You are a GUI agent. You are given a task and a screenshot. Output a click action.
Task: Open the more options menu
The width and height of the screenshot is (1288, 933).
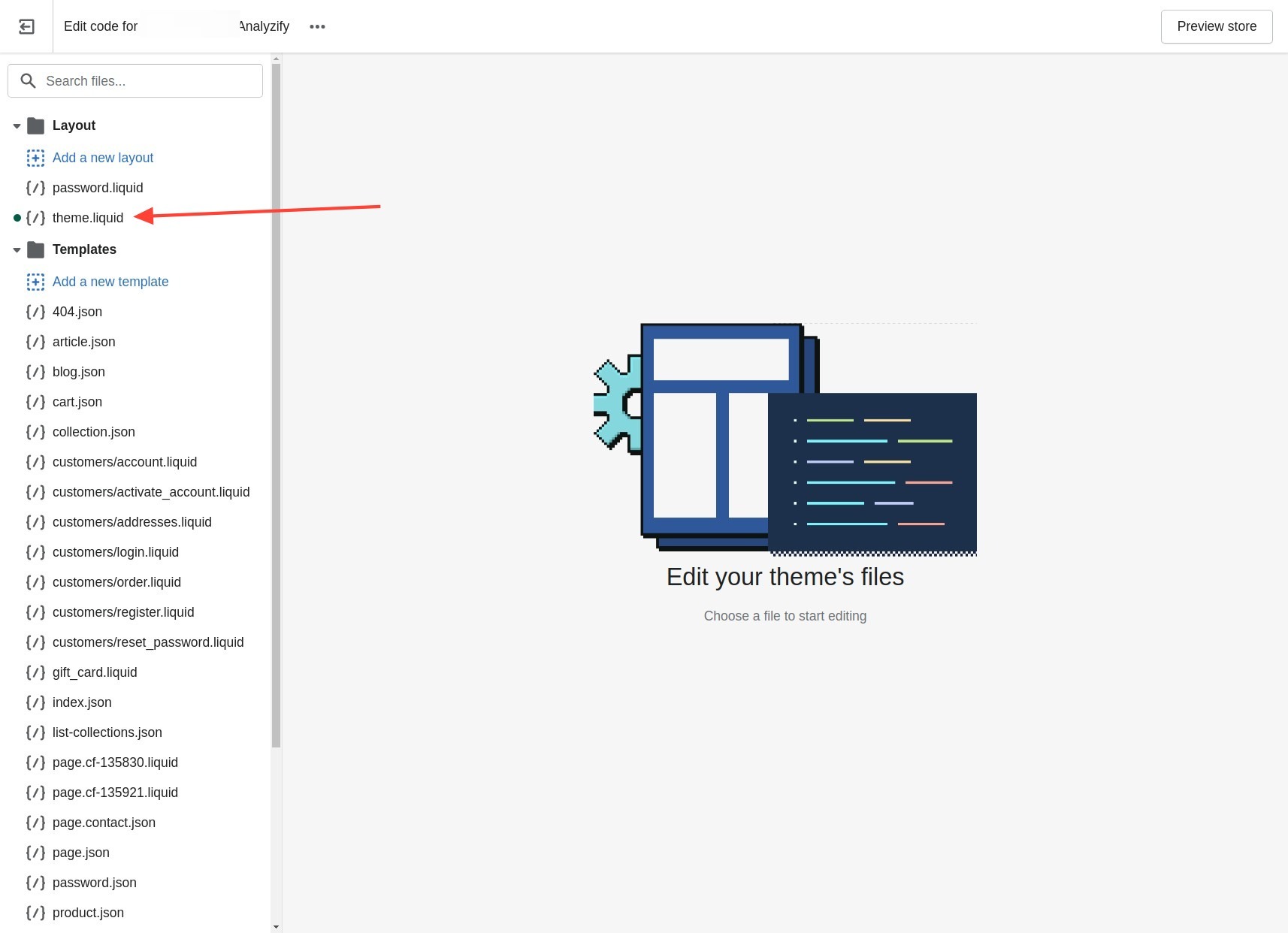pos(316,26)
